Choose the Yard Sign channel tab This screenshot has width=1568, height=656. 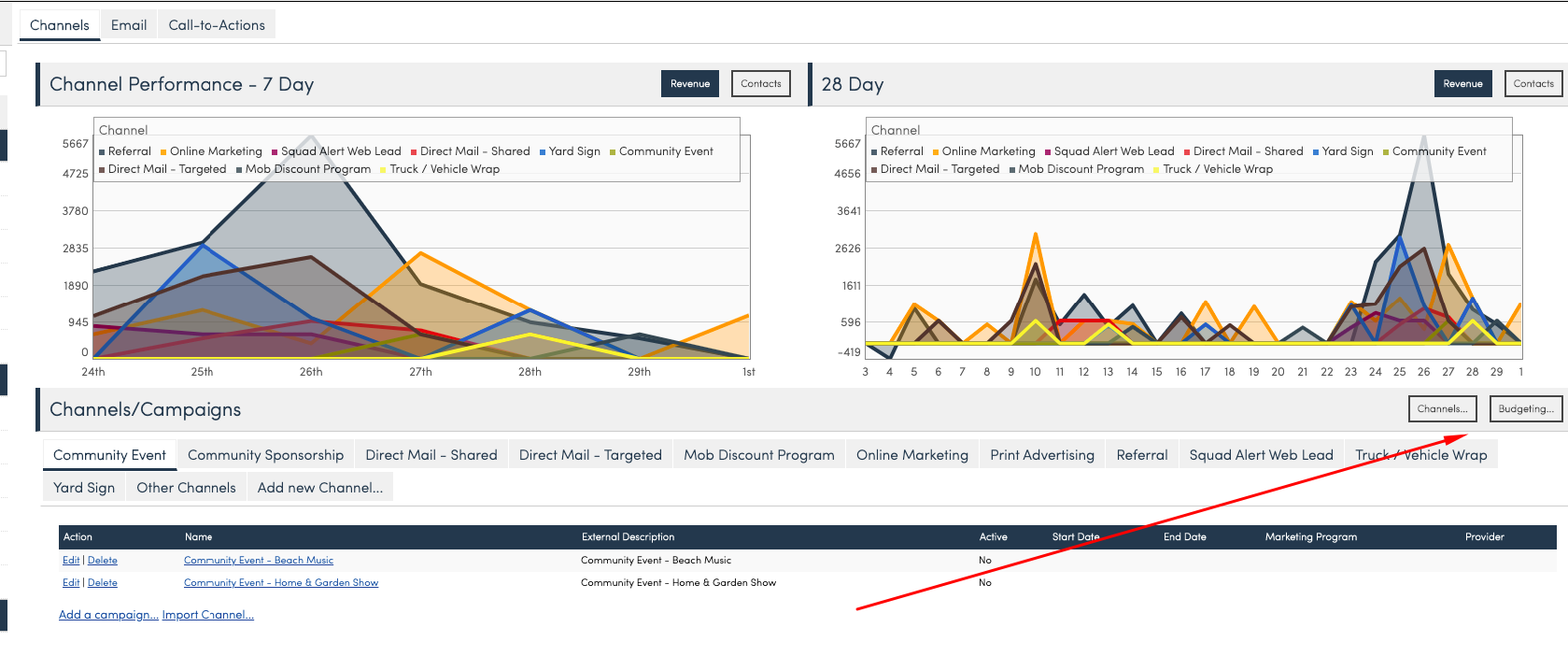(84, 488)
